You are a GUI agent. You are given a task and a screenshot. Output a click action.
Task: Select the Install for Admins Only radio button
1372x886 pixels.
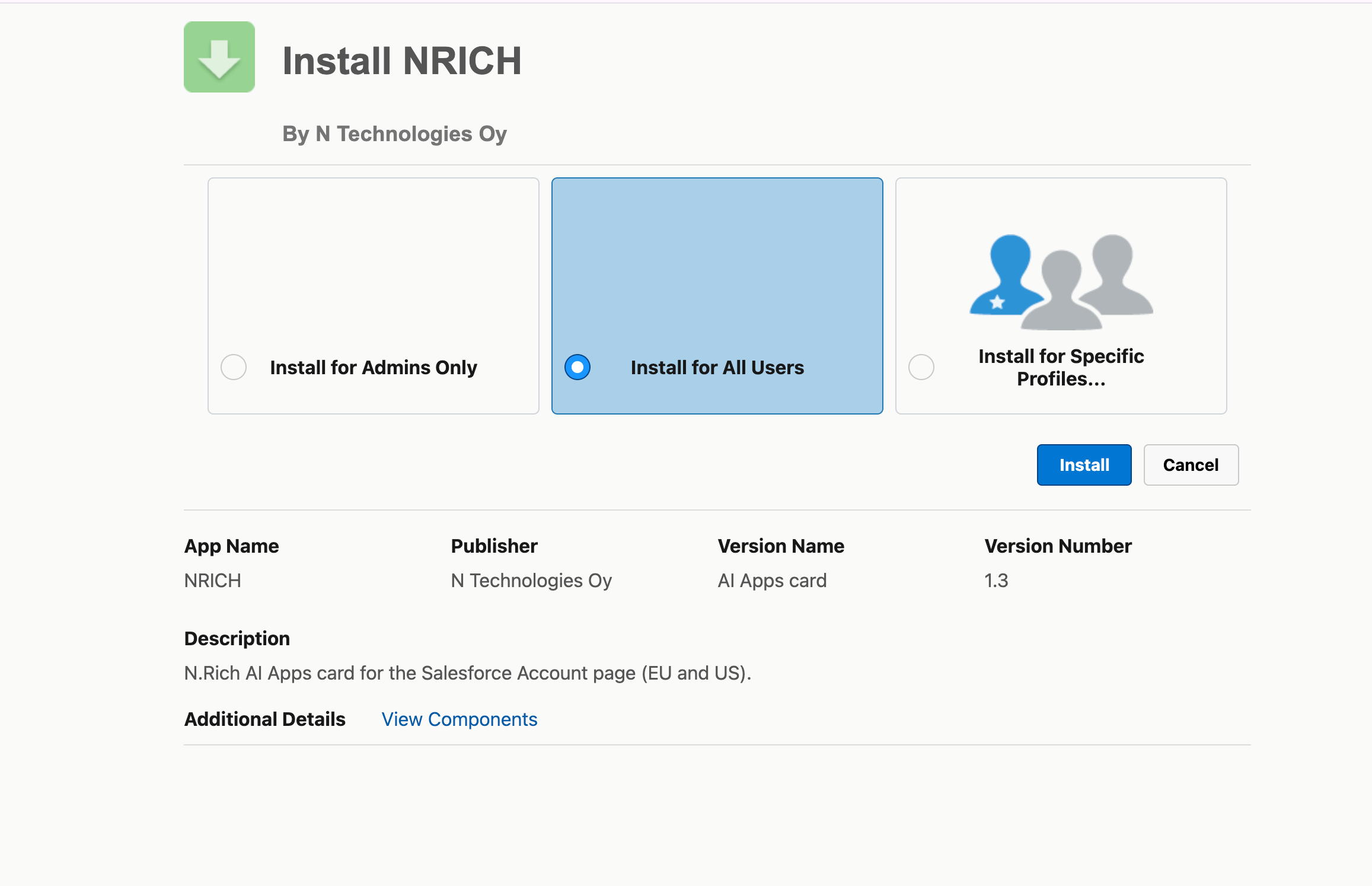234,367
